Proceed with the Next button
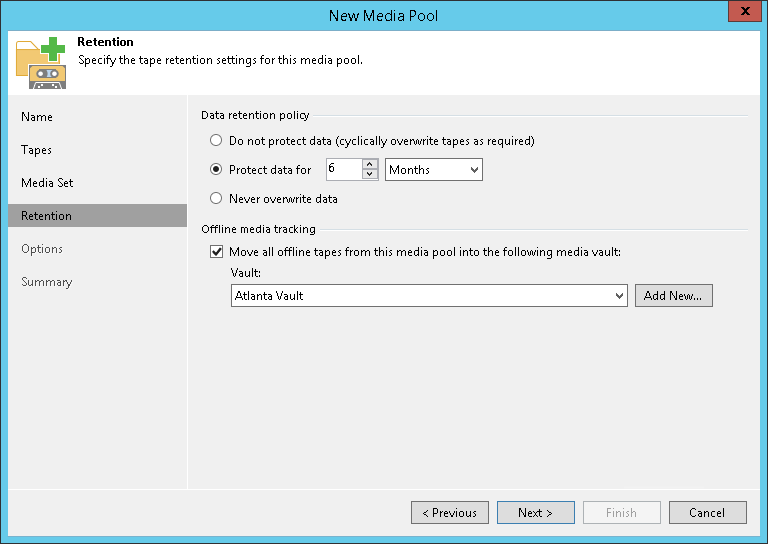This screenshot has width=768, height=544. coord(535,513)
